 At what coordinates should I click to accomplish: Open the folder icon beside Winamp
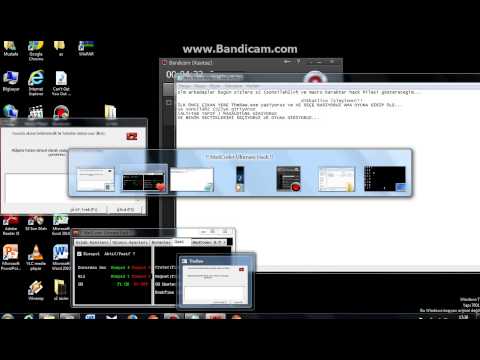coord(61,290)
